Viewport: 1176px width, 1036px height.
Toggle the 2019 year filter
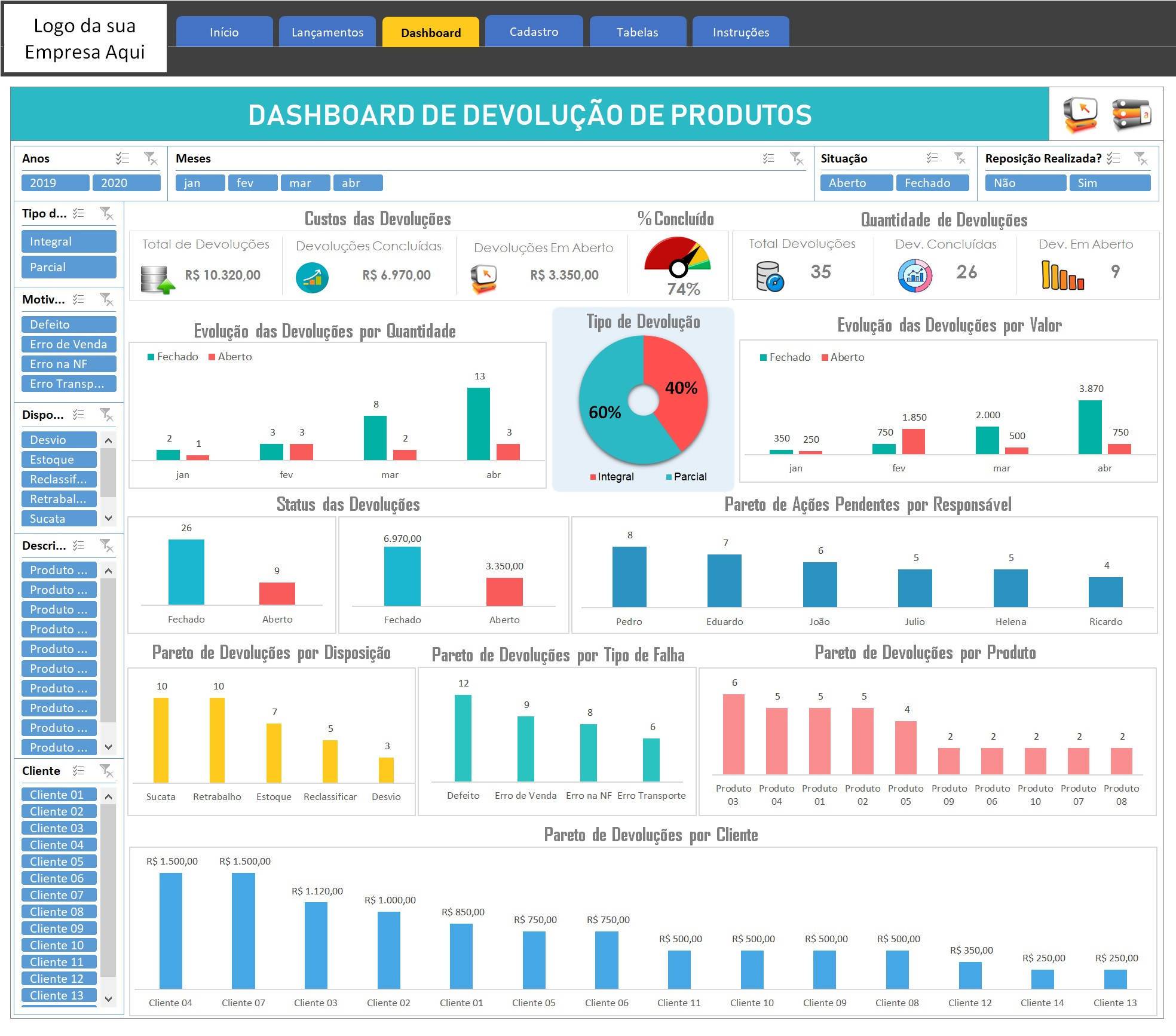pos(55,183)
